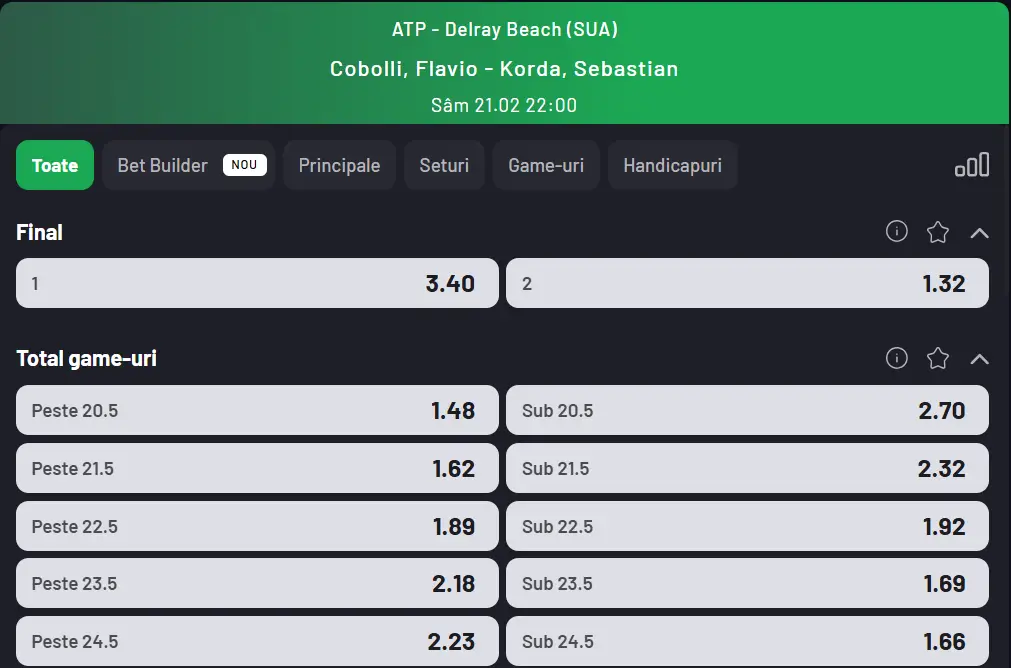Select Korda to win at 1.32
1011x668 pixels.
[x=748, y=283]
